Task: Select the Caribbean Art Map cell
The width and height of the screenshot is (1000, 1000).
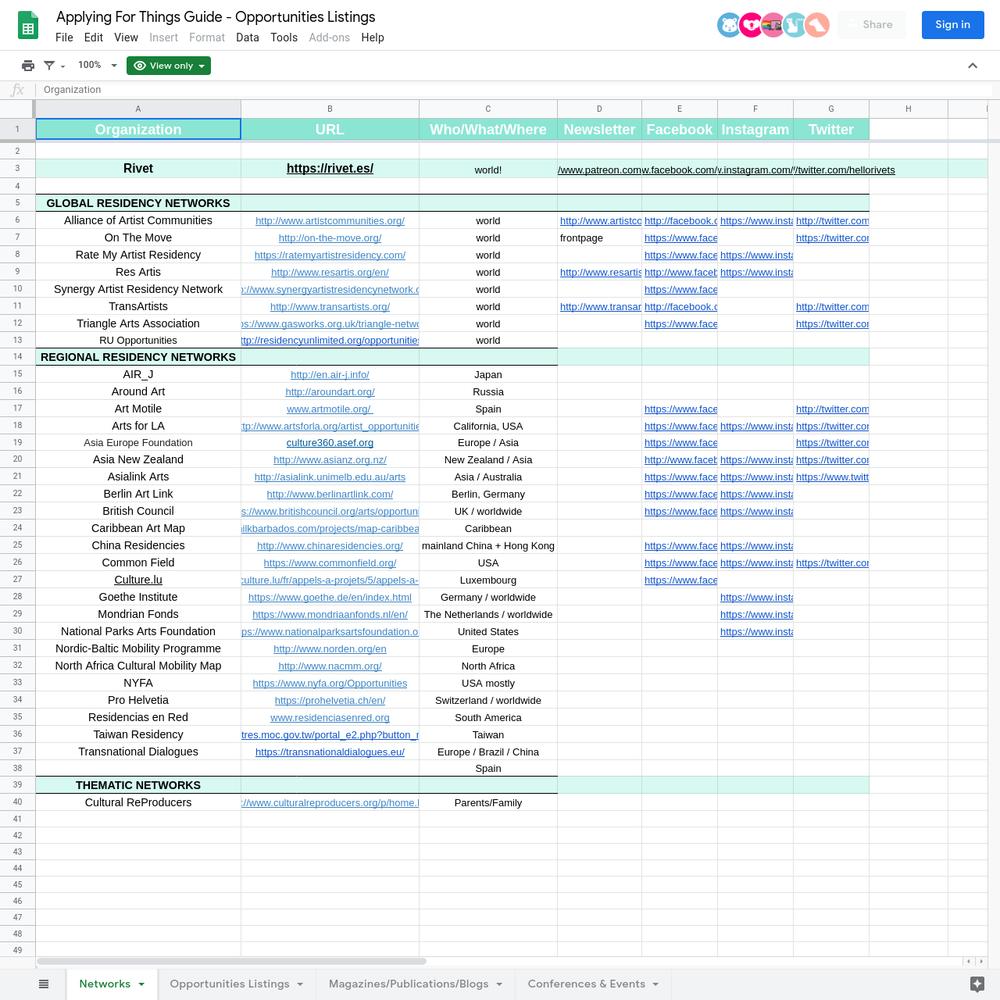Action: [x=138, y=528]
